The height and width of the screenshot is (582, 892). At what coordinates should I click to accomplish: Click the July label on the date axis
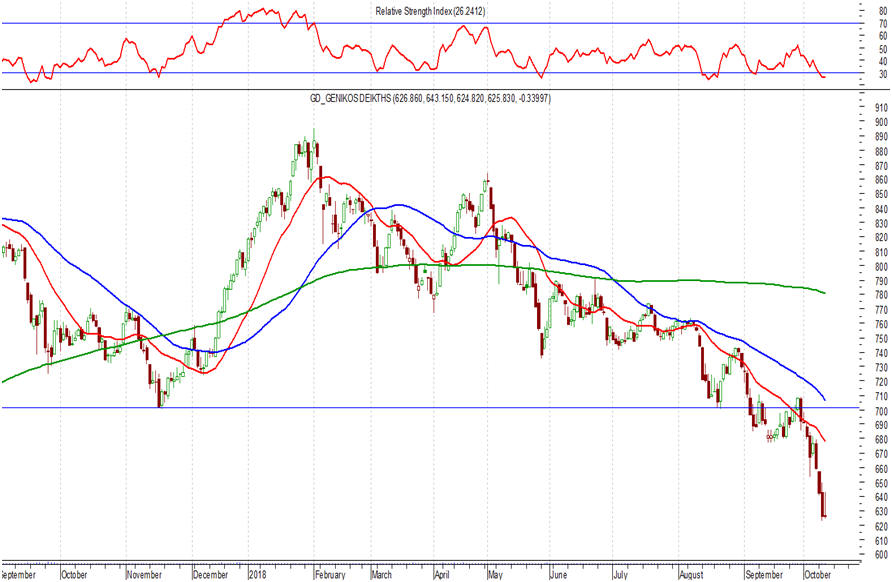pos(621,575)
